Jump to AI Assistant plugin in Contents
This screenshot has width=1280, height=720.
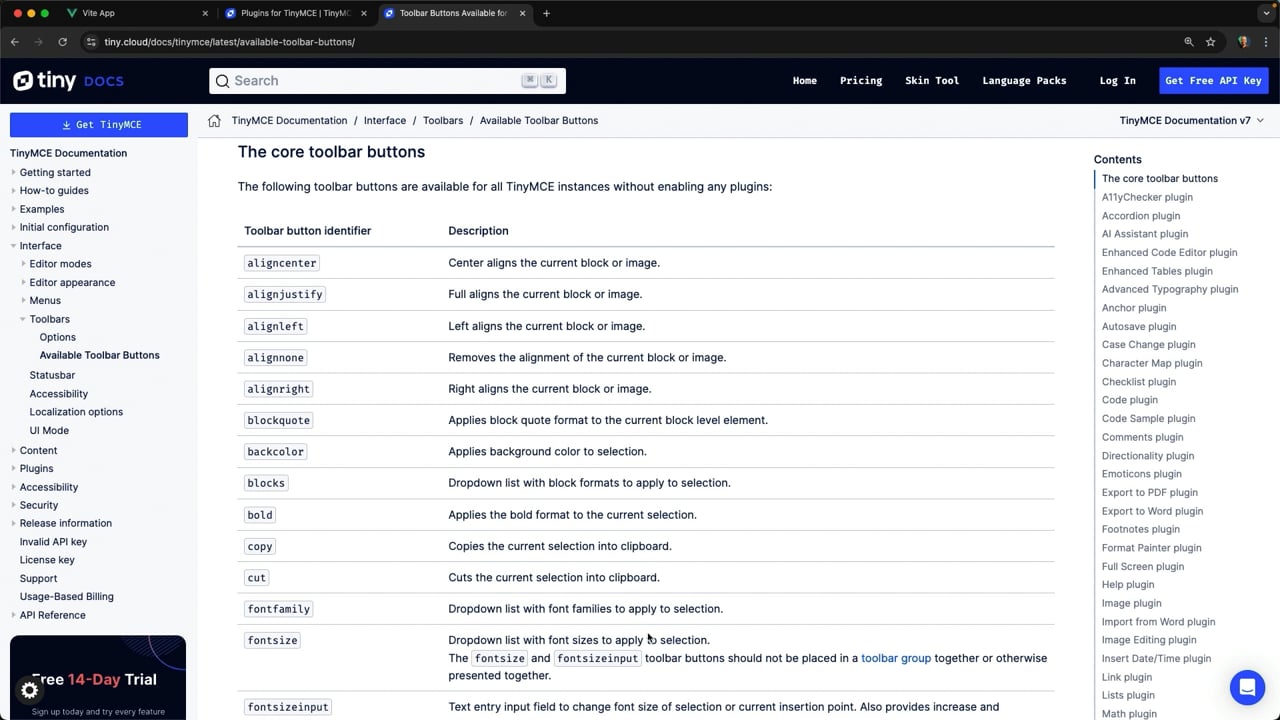(1145, 234)
